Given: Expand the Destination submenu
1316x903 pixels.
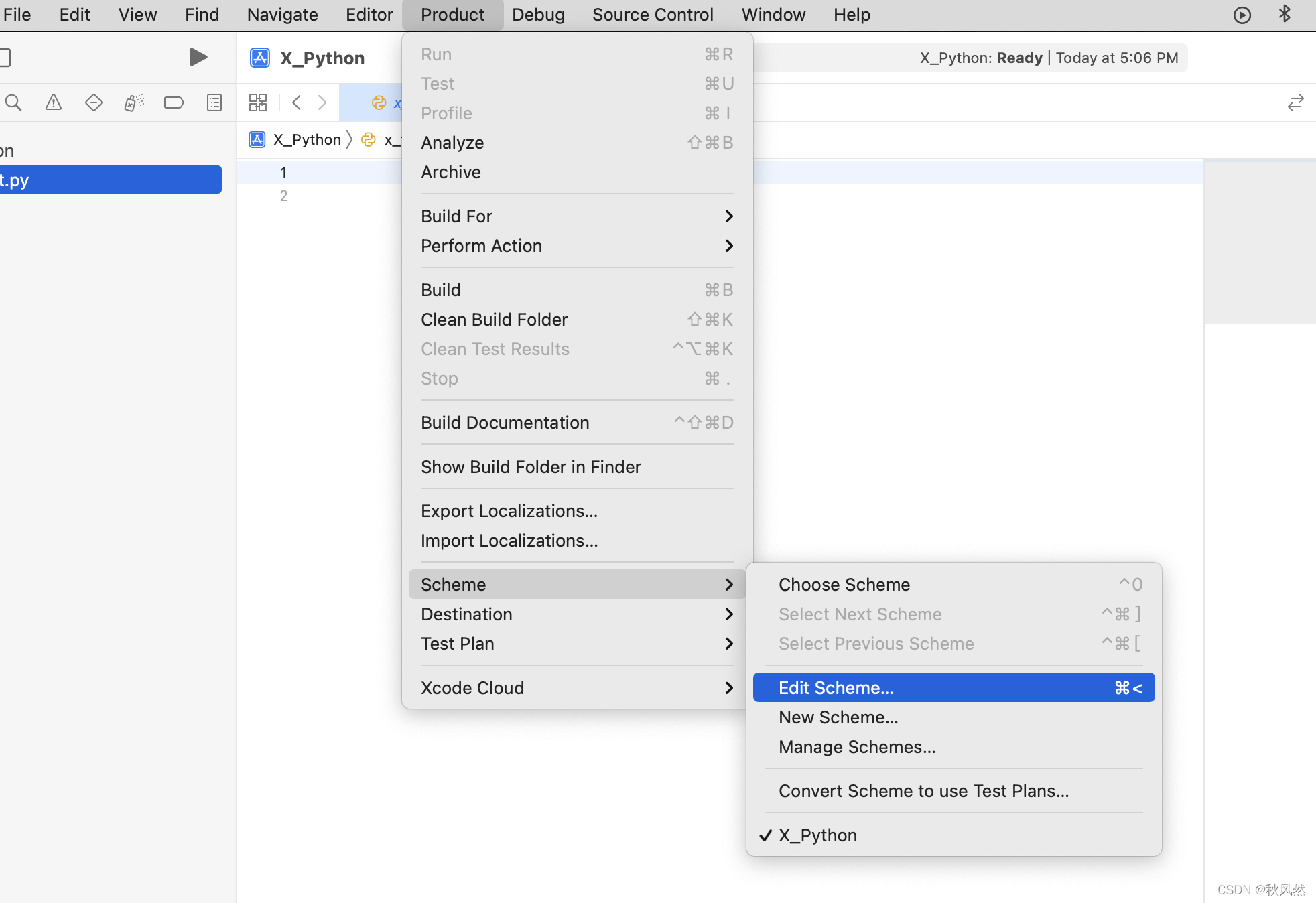Looking at the screenshot, I should [577, 614].
